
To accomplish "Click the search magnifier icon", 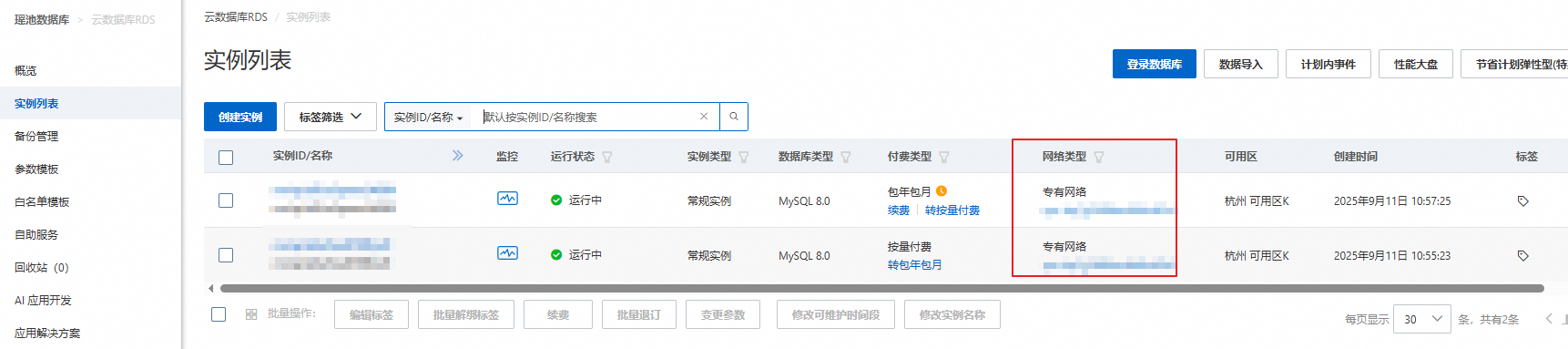I will coord(734,117).
